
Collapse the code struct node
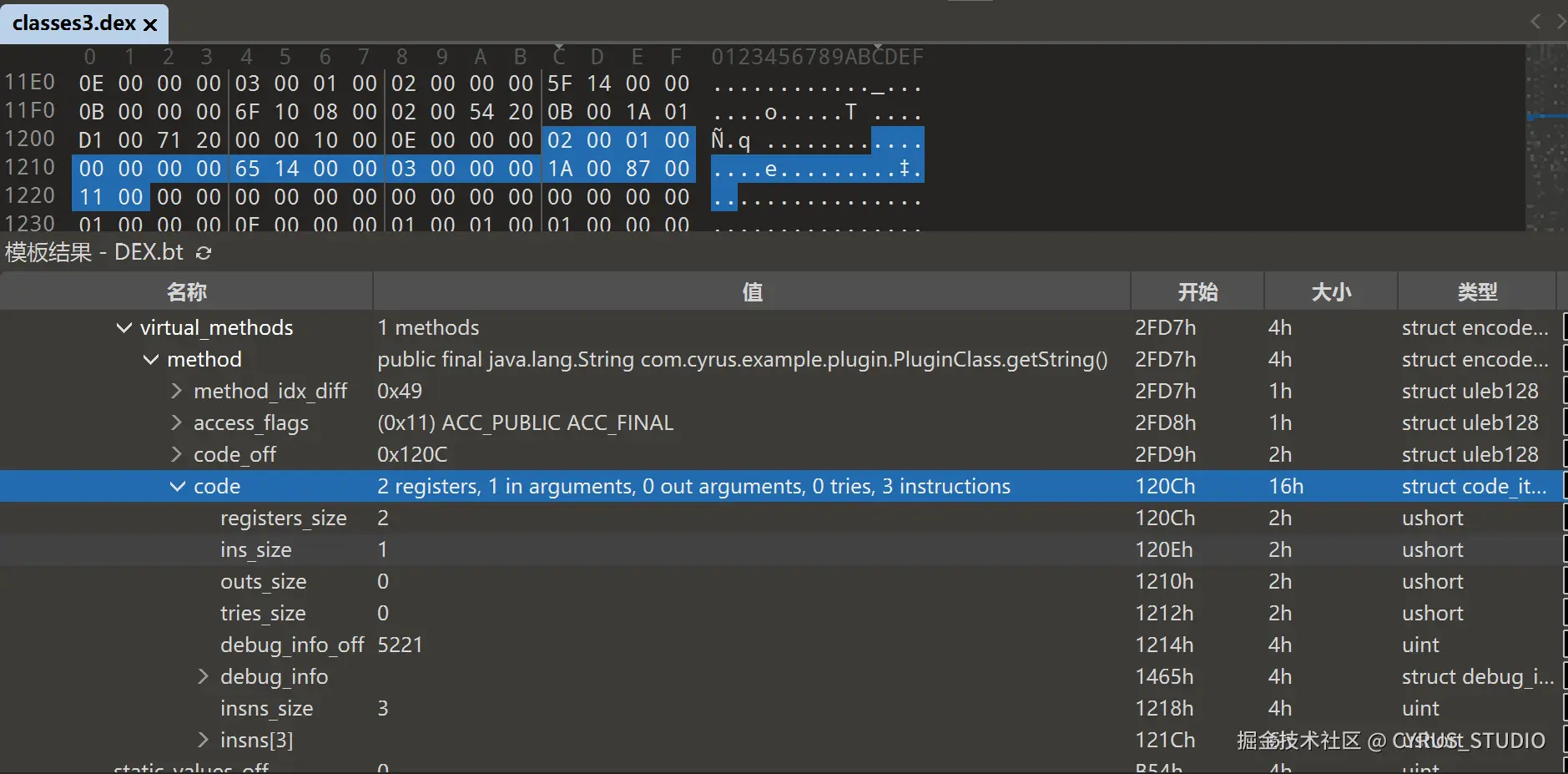tap(177, 486)
